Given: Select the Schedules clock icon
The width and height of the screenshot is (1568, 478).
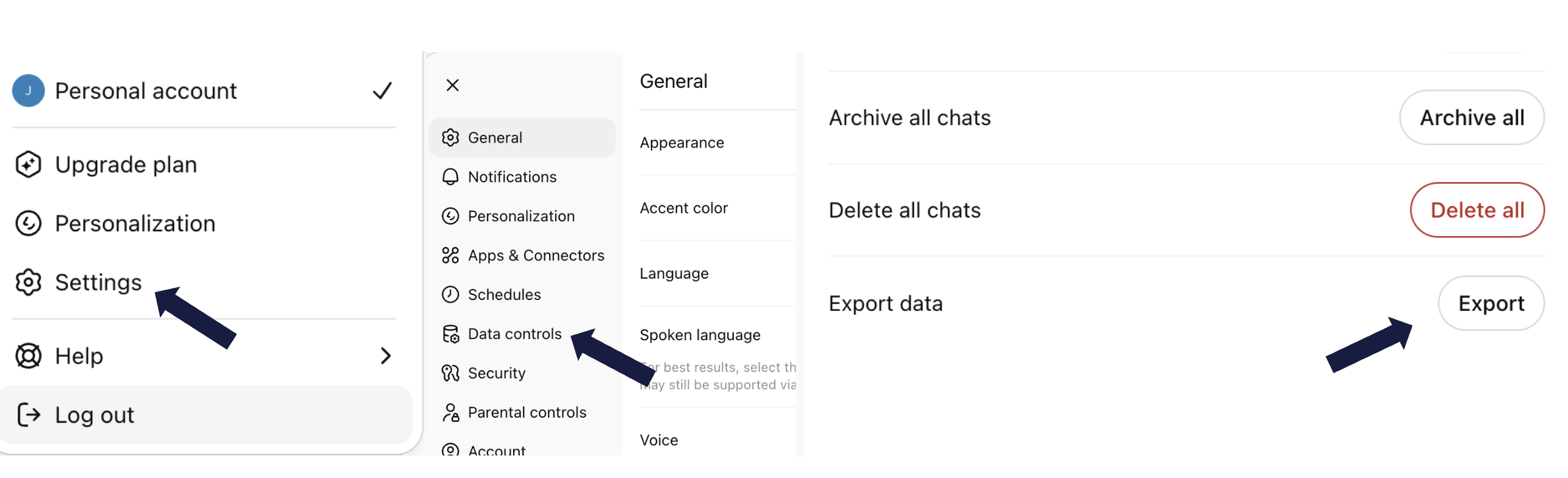Looking at the screenshot, I should 451,294.
